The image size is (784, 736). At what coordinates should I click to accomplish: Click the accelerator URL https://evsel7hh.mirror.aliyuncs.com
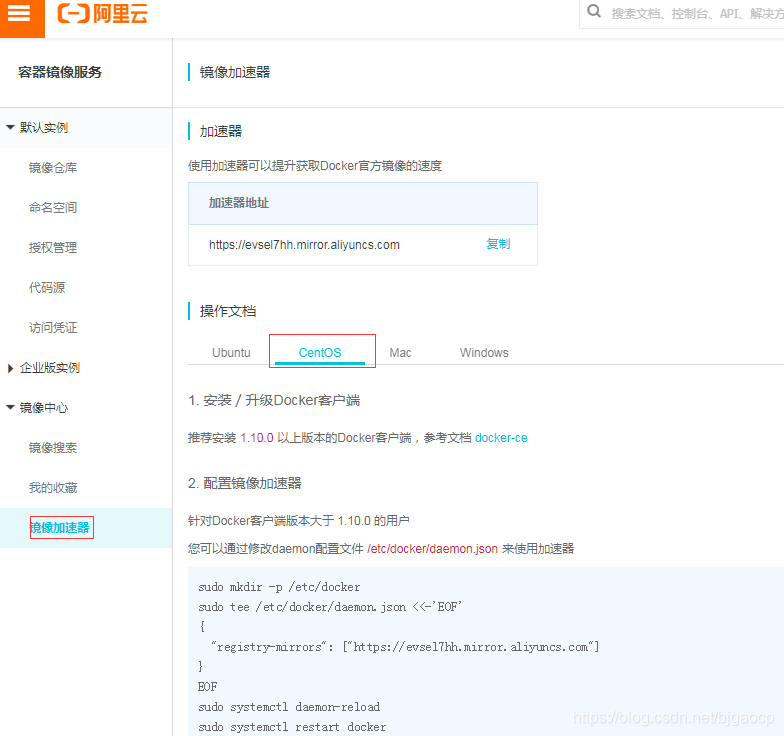[304, 244]
